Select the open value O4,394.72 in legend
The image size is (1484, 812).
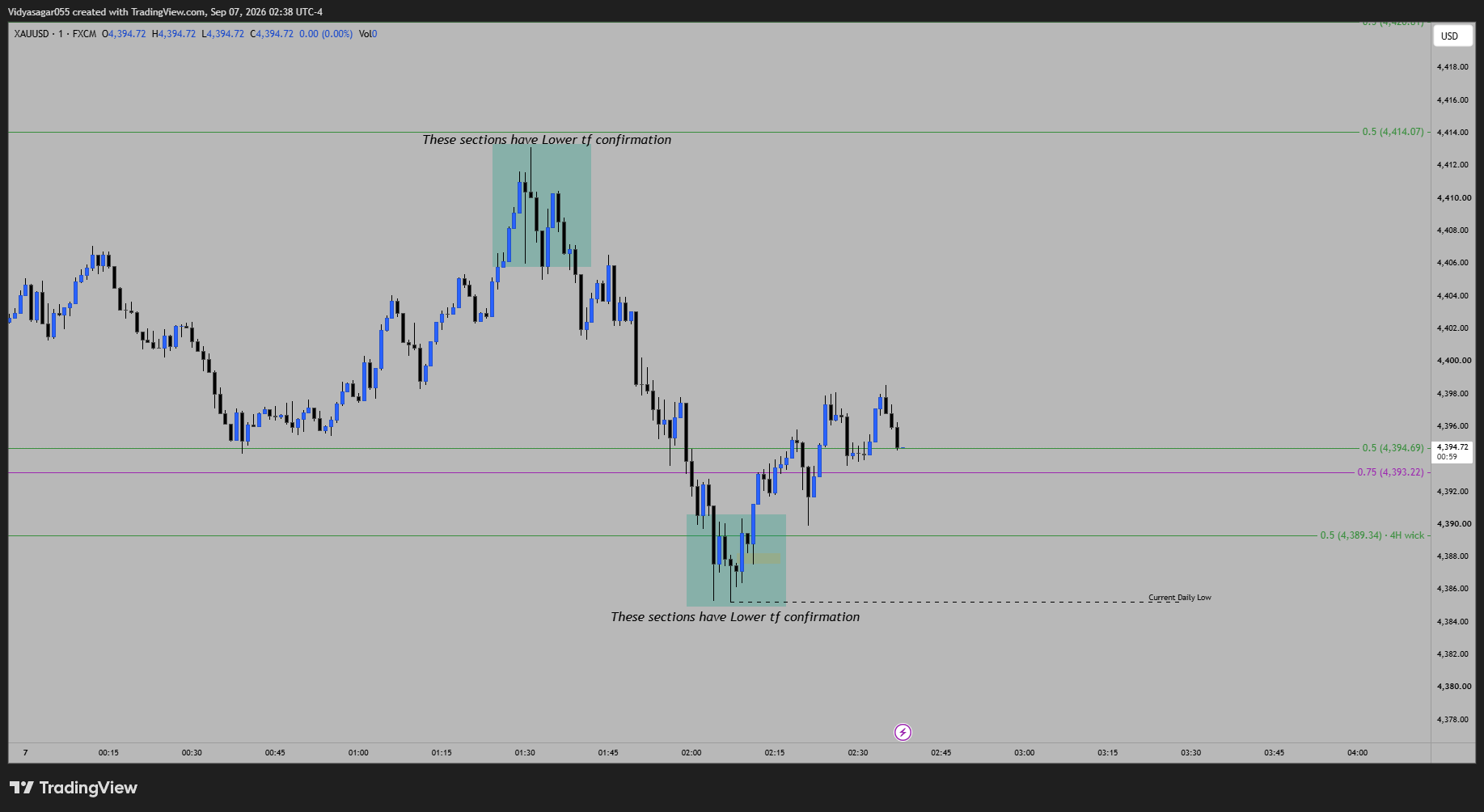tap(124, 34)
